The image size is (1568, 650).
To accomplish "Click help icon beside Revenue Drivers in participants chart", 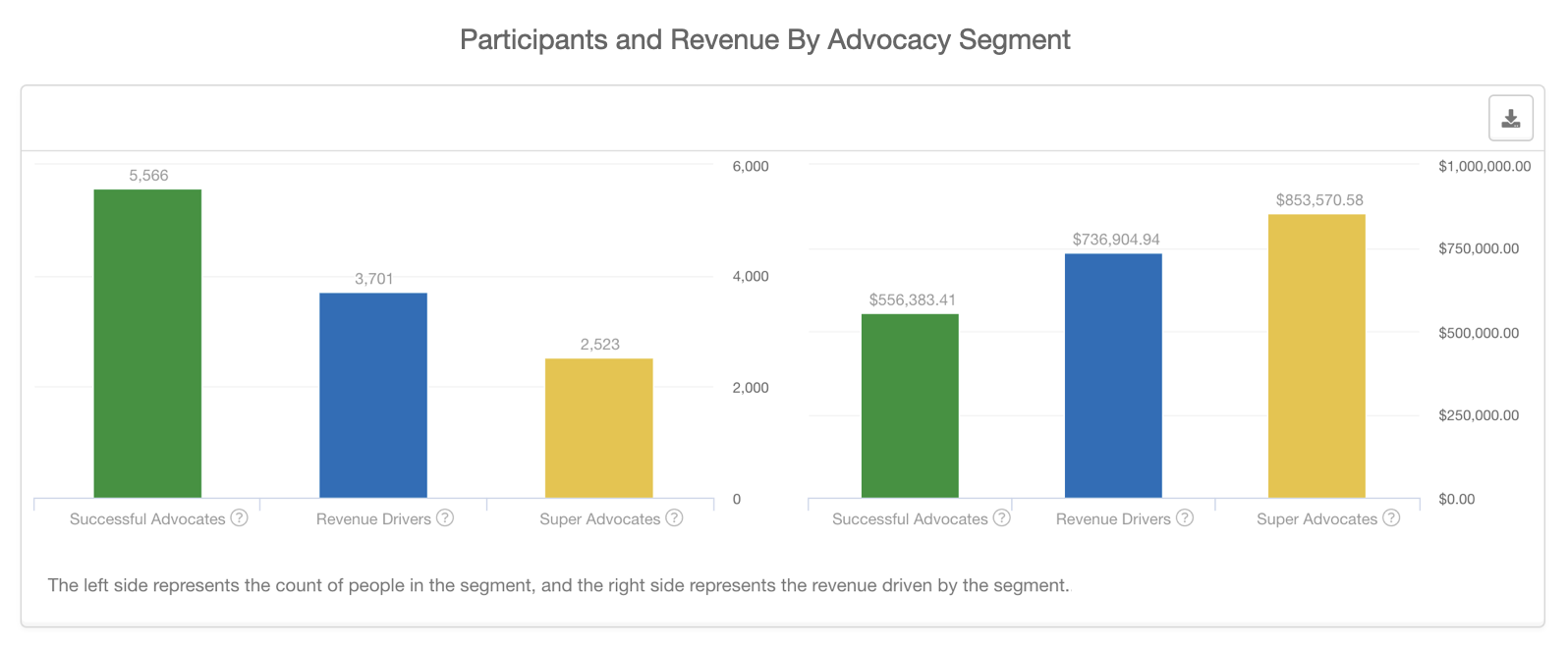I will tap(445, 517).
